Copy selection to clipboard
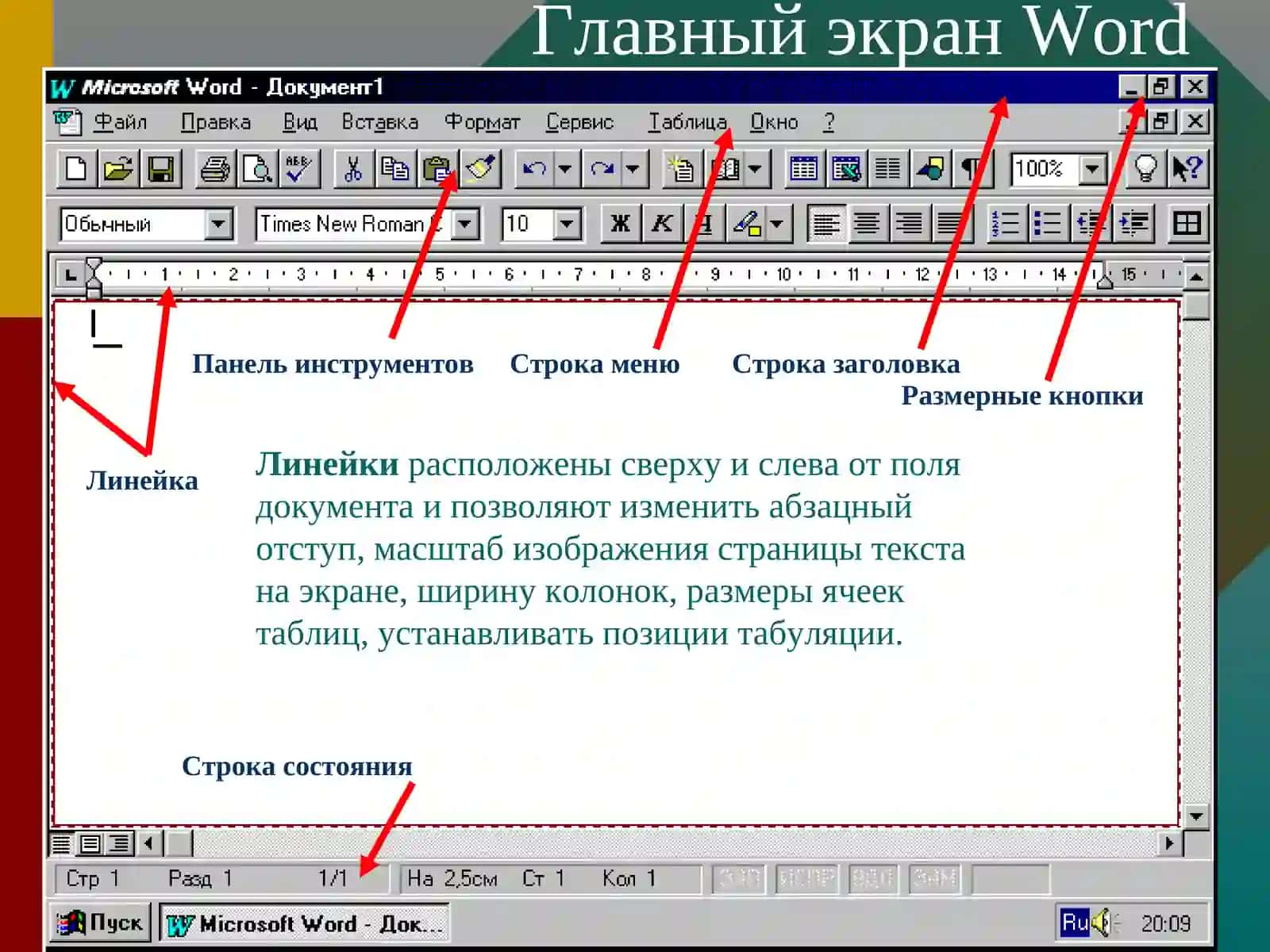Screen dimensions: 1270x952 [x=394, y=169]
